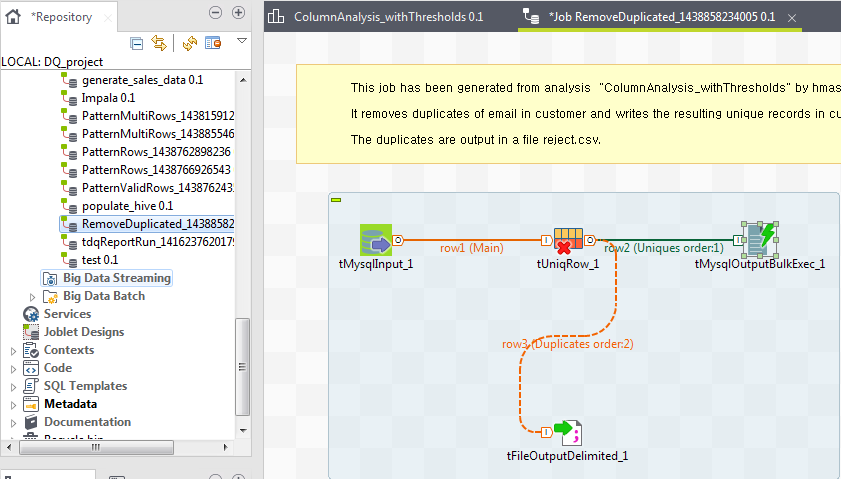Toggle link with editor arrows icon
The width and height of the screenshot is (841, 479).
tap(159, 43)
